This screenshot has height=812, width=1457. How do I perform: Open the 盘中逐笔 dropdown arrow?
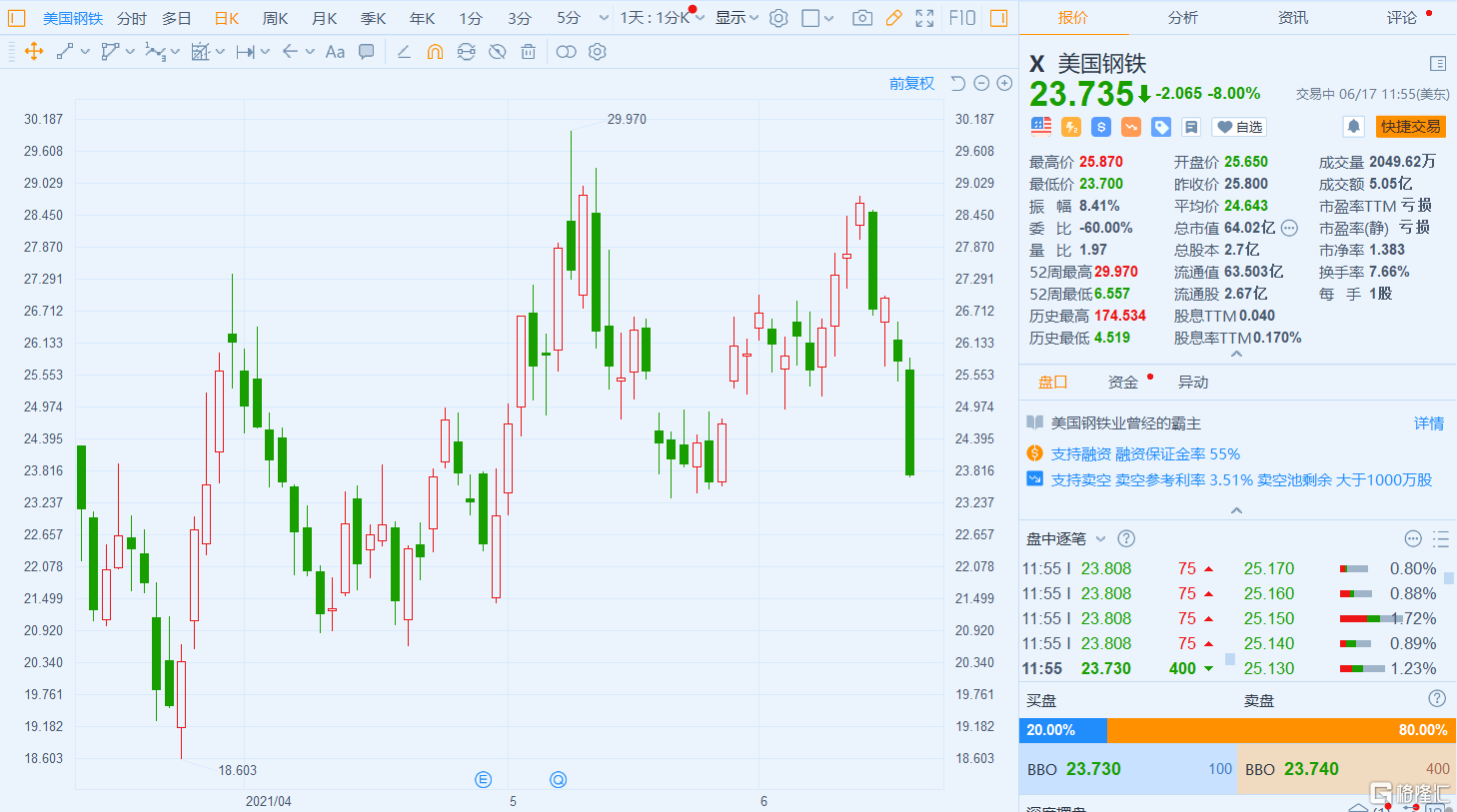pos(1100,539)
